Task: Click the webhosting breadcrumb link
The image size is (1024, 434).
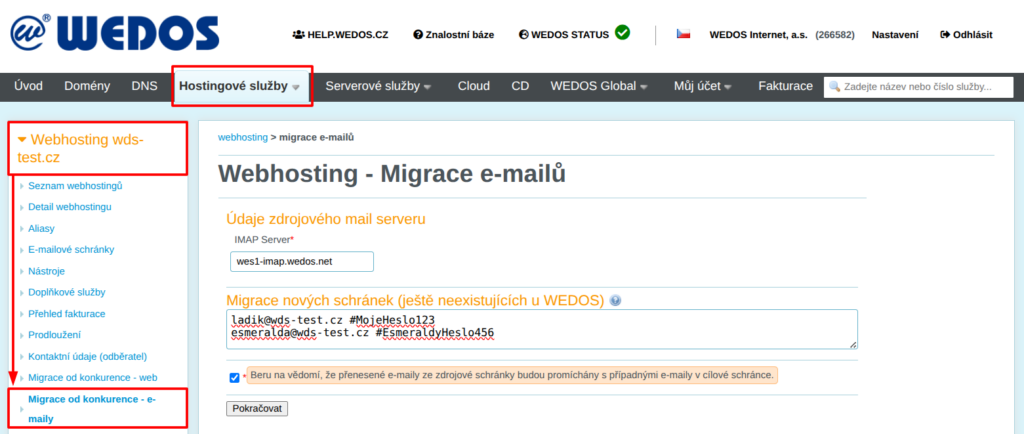Action: 243,138
